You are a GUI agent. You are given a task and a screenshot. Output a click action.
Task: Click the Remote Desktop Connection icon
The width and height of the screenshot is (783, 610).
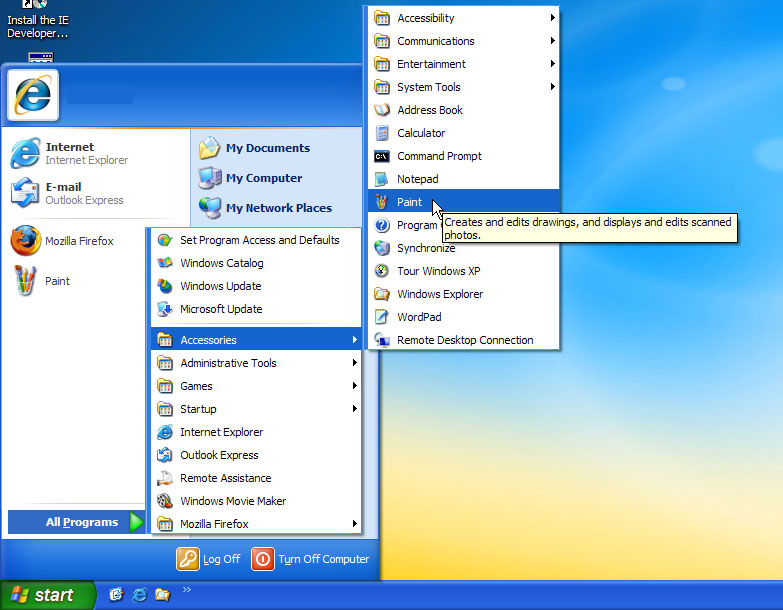(x=382, y=340)
